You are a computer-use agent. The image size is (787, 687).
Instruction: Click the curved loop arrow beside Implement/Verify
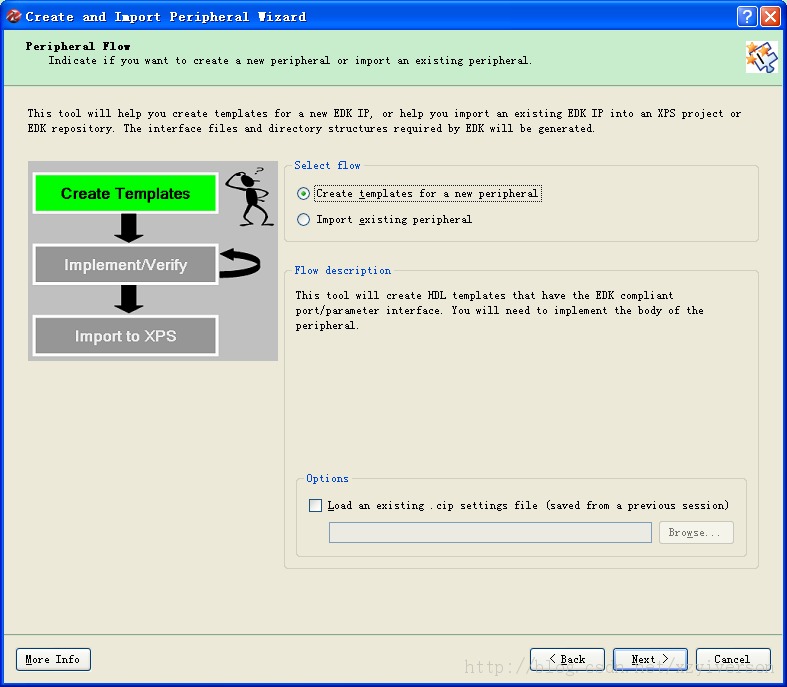click(240, 263)
